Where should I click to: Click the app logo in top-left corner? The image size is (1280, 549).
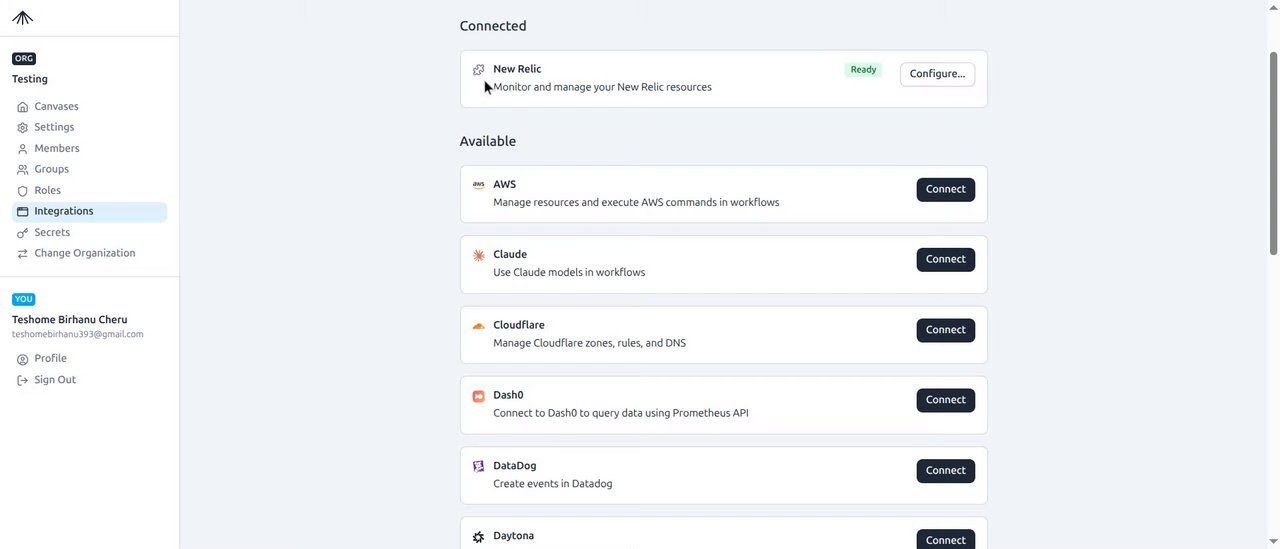(x=22, y=18)
